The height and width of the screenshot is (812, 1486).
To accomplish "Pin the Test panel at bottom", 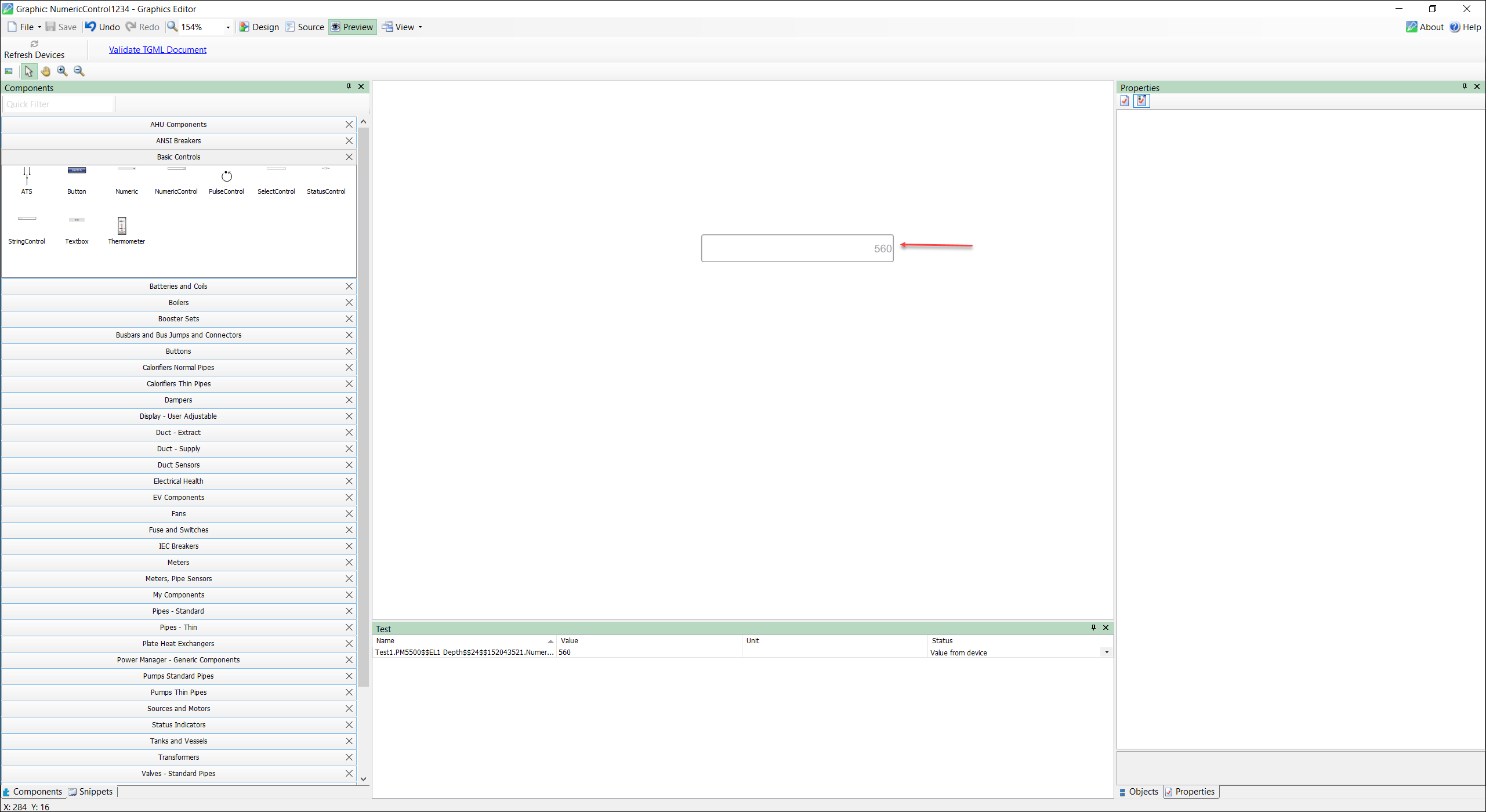I will tap(1093, 628).
